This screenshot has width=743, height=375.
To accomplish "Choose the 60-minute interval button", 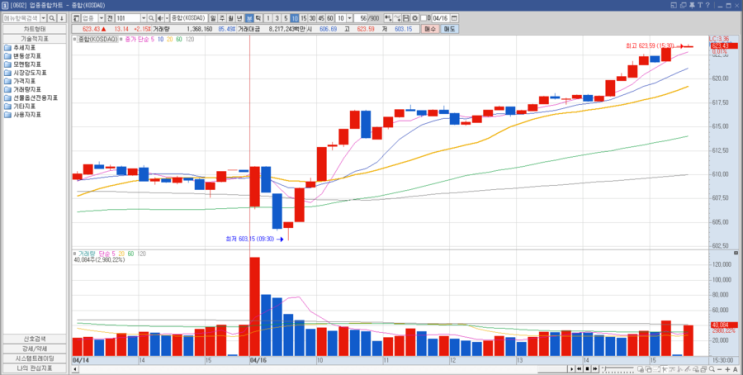I will click(330, 18).
